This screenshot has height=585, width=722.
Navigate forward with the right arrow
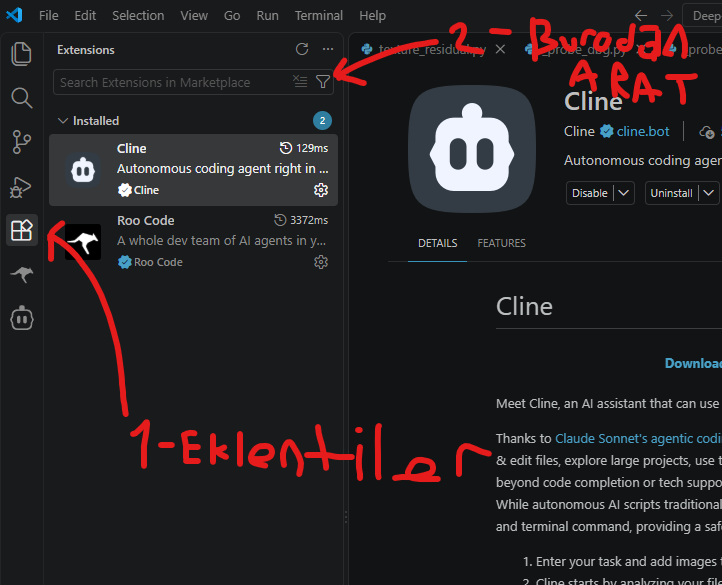667,16
